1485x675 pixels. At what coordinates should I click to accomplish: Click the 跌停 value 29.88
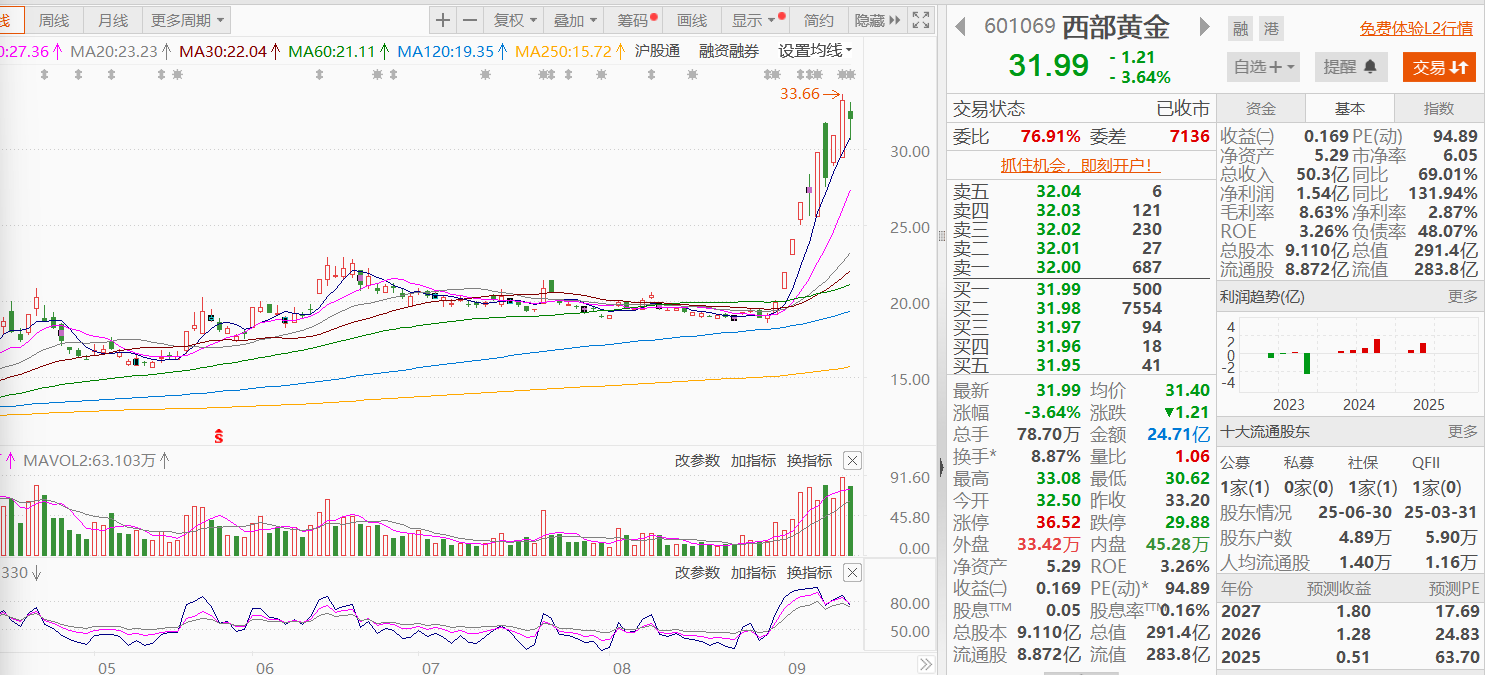[1187, 522]
